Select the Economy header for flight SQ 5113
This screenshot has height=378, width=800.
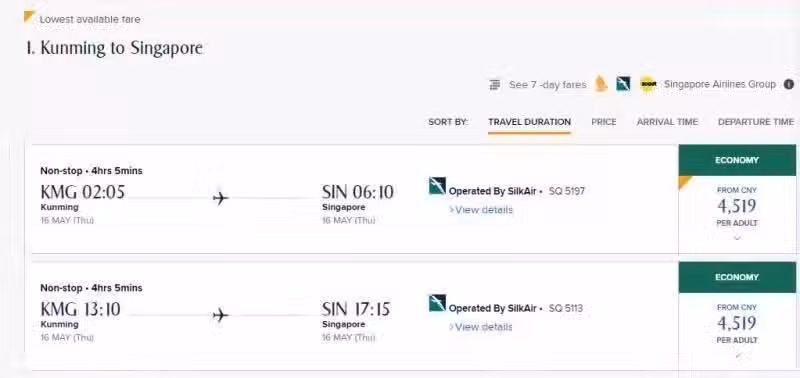[737, 277]
